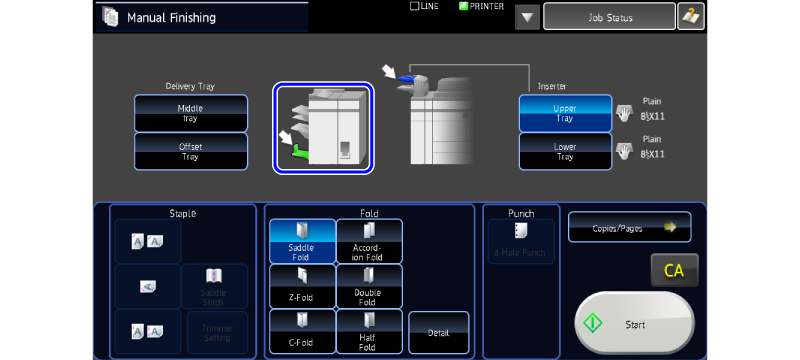Expand the dropdown arrow beside Job Status

[x=528, y=17]
